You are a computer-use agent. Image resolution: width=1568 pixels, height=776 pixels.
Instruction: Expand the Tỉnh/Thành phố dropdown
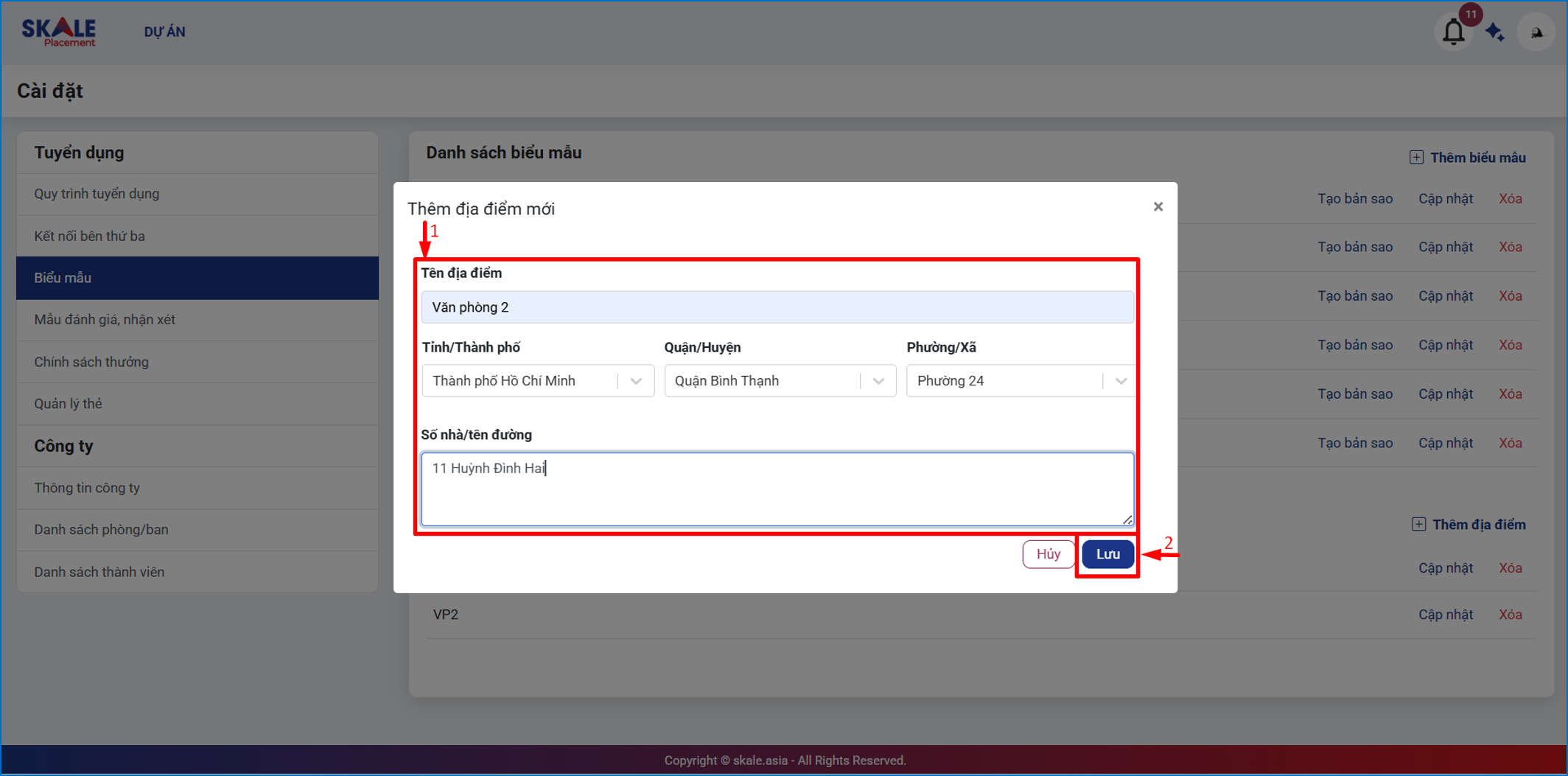[x=635, y=381]
